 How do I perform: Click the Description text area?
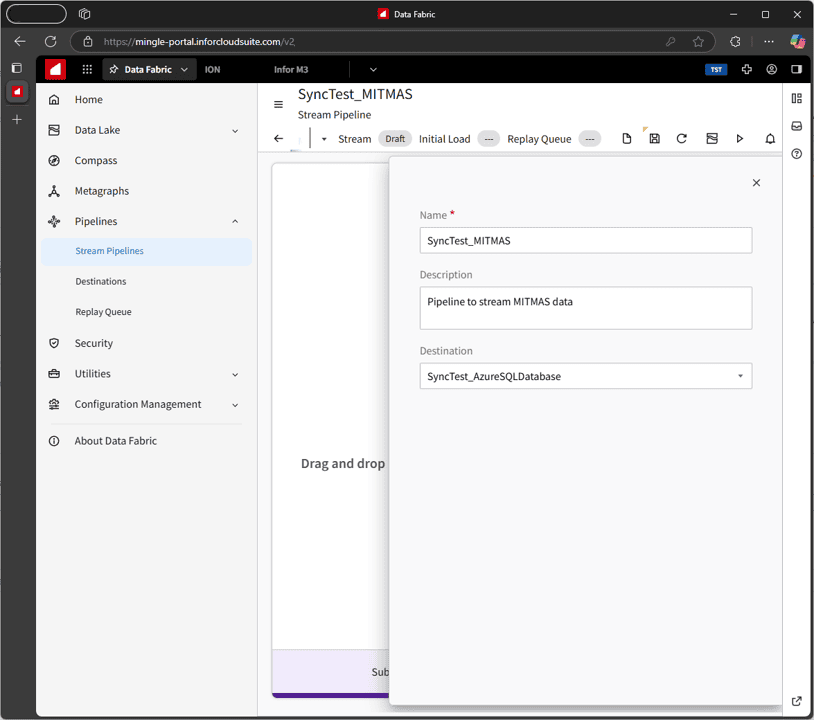click(x=586, y=308)
